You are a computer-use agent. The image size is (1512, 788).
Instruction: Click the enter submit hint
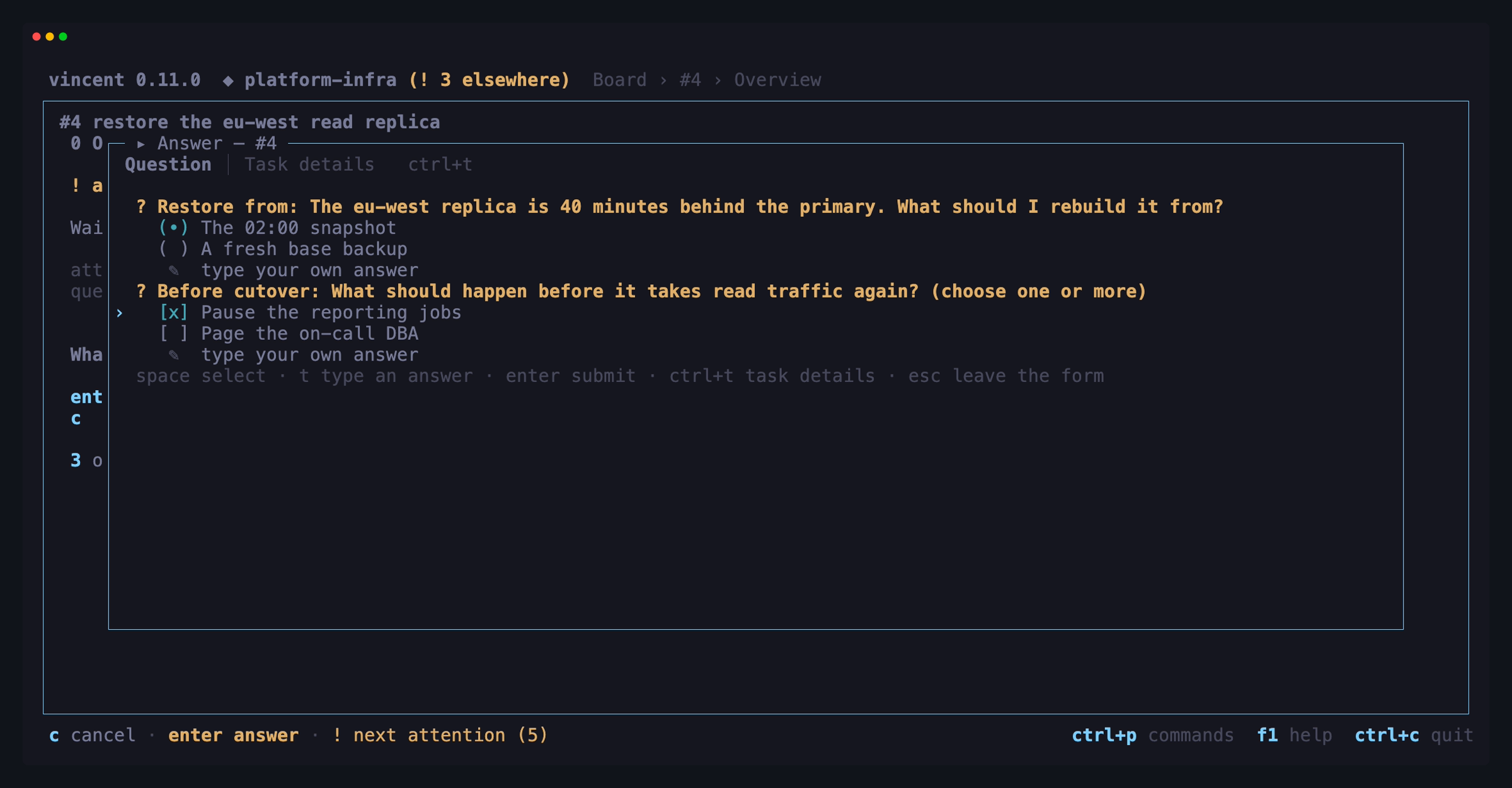570,376
